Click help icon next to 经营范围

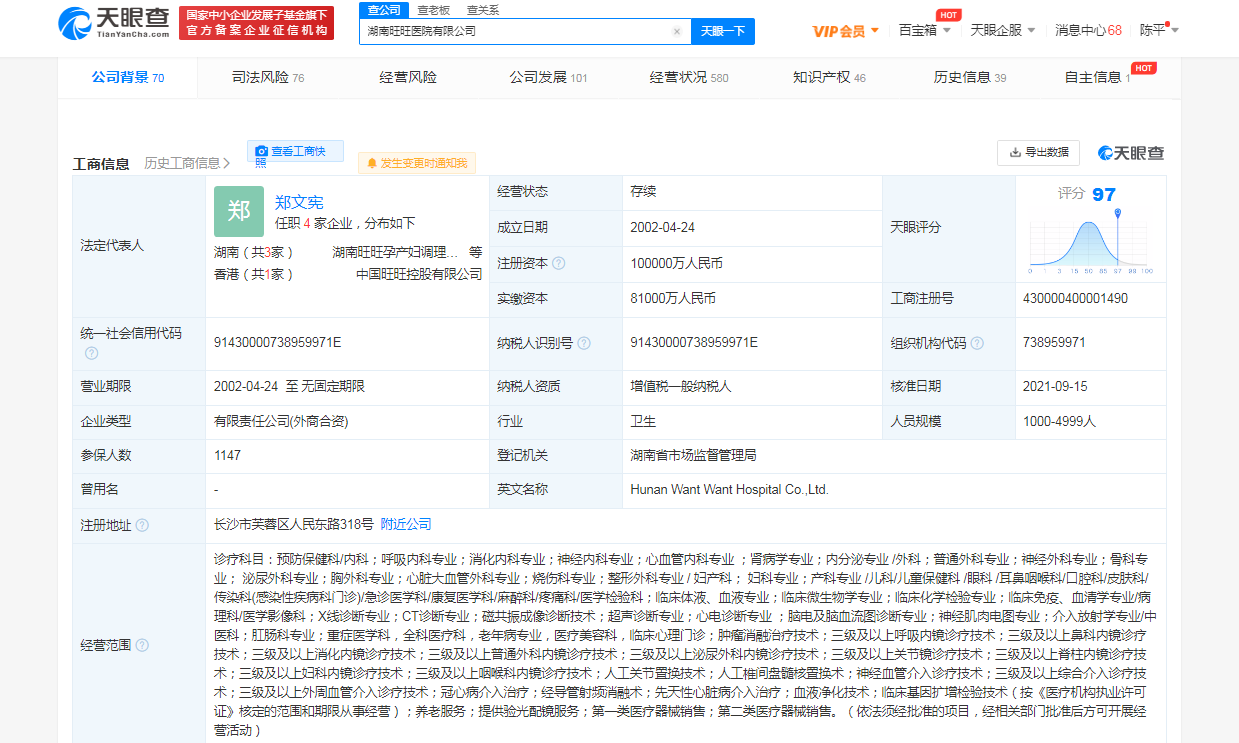pyautogui.click(x=142, y=645)
